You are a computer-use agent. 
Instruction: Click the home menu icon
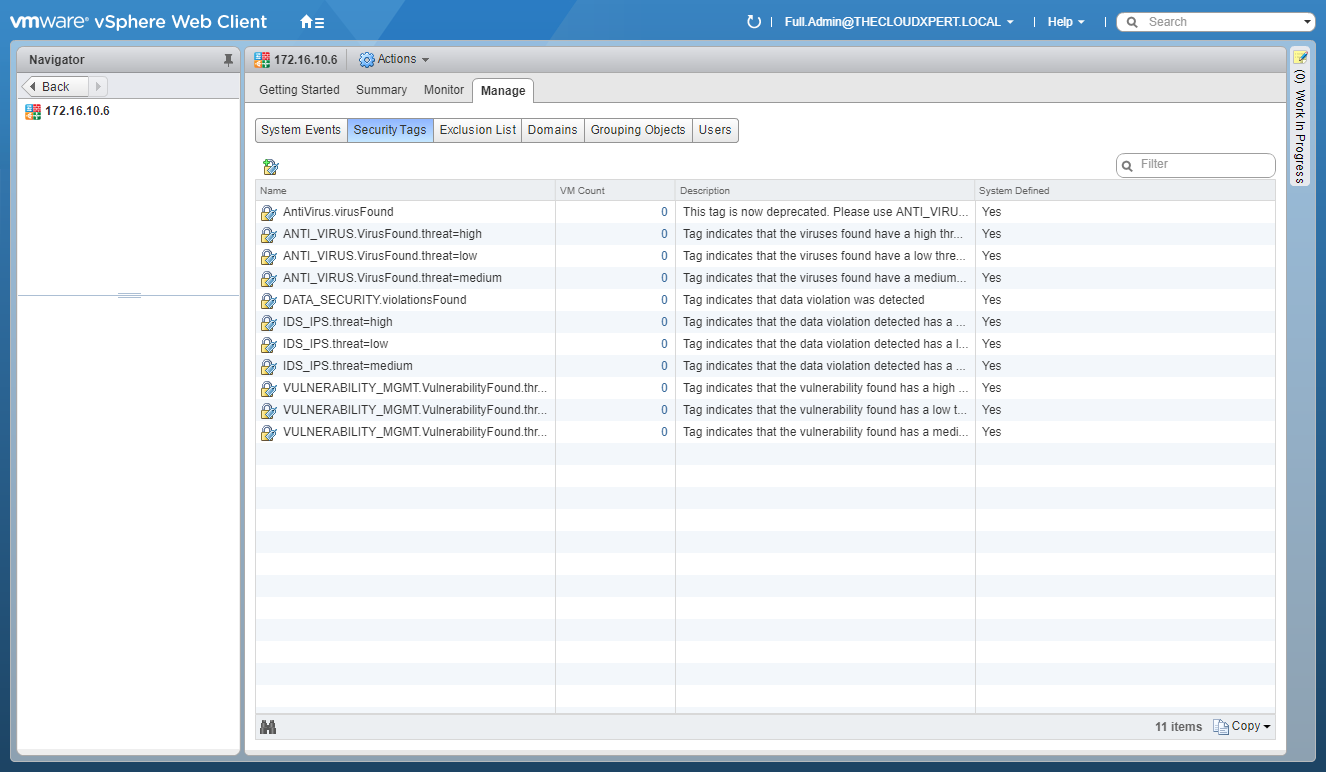click(x=311, y=22)
